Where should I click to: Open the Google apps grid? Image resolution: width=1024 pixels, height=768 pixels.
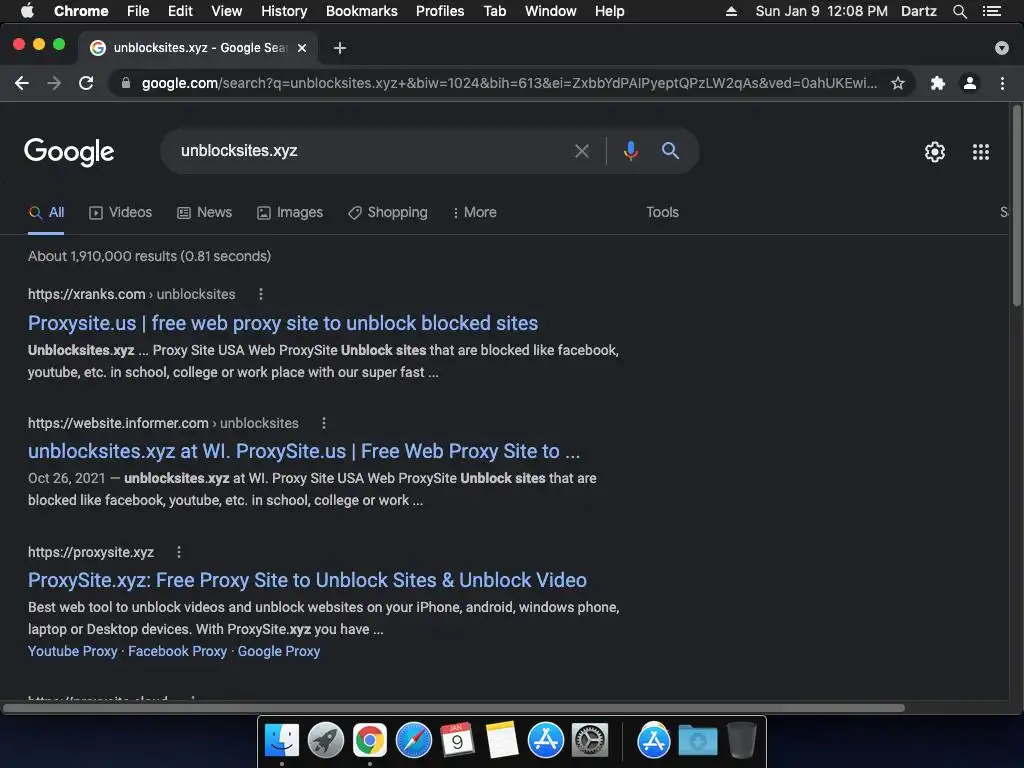pyautogui.click(x=980, y=152)
